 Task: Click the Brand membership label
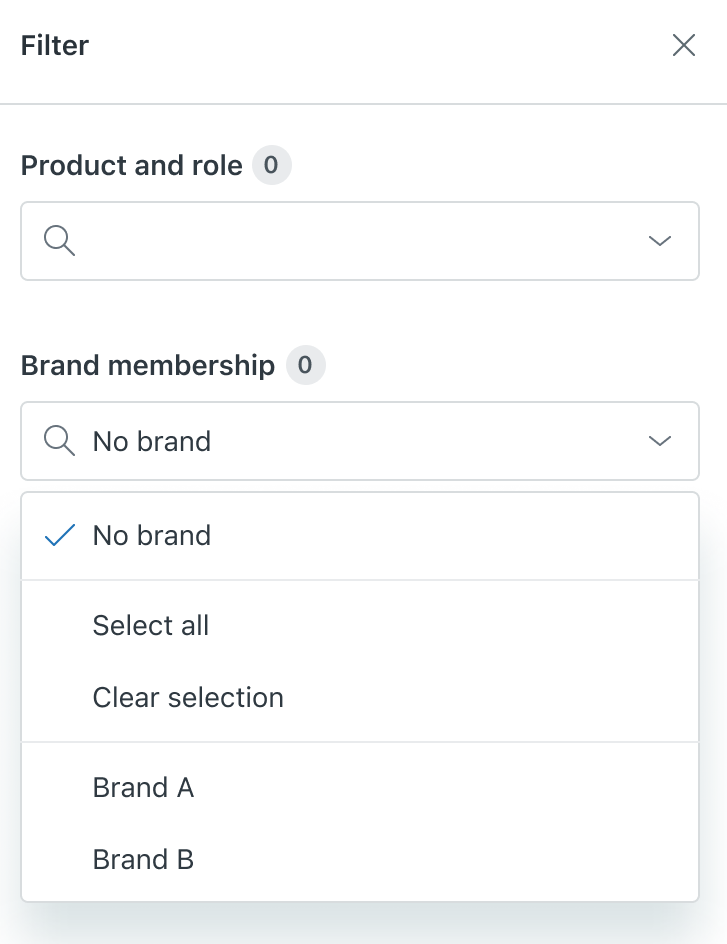point(148,365)
